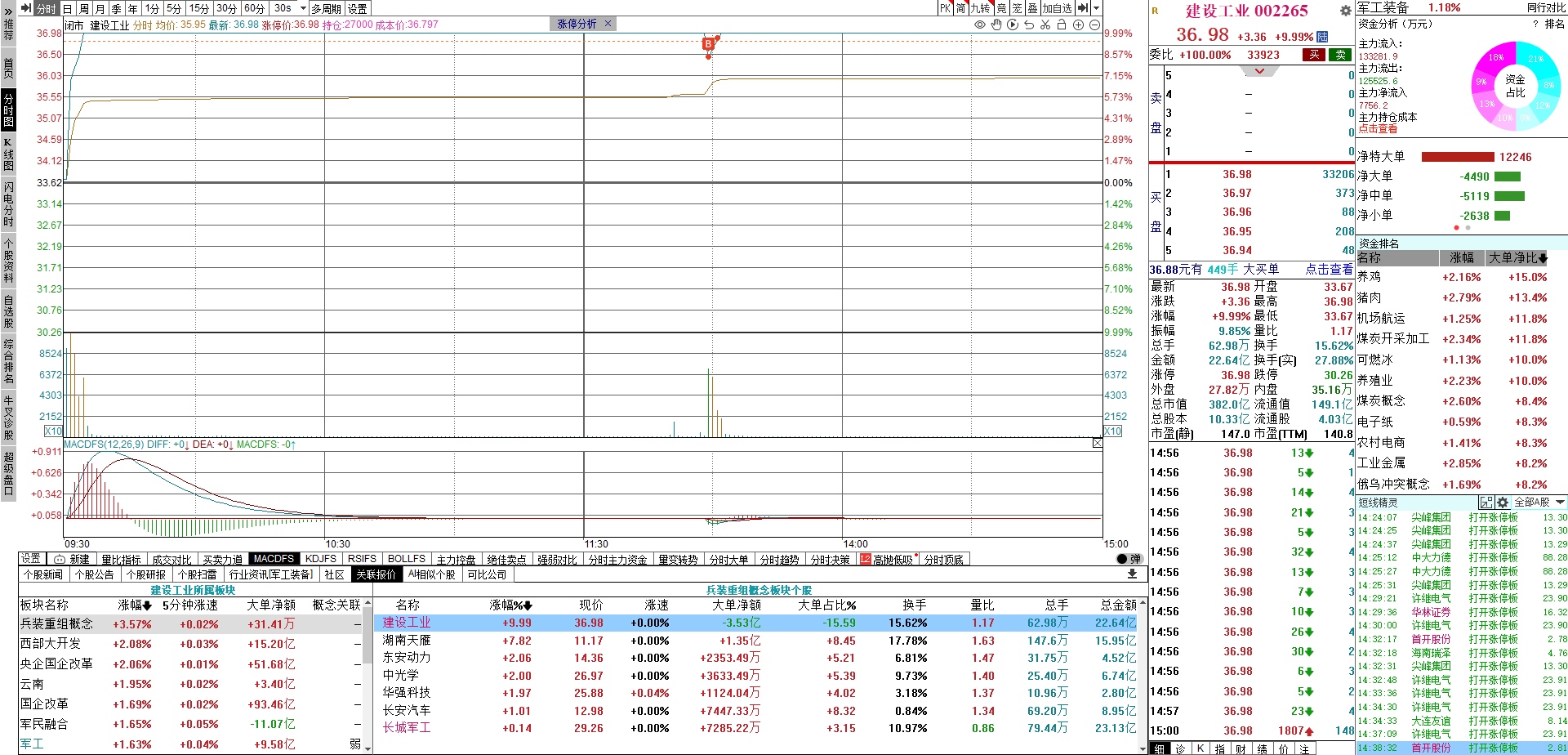This screenshot has height=755, width=1568.
Task: Click the undo arrow icon above chart
Action: pyautogui.click(x=1029, y=25)
